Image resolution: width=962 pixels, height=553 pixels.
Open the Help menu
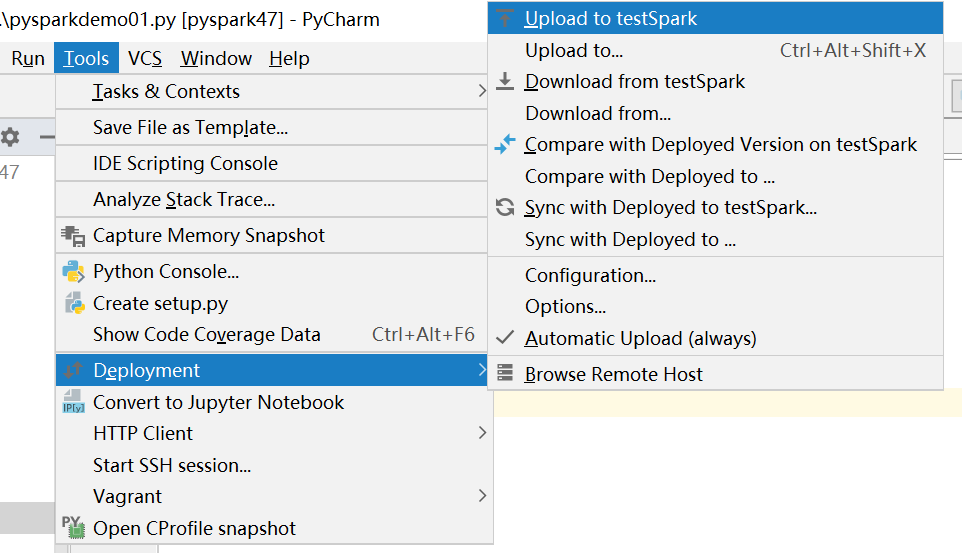click(x=289, y=58)
